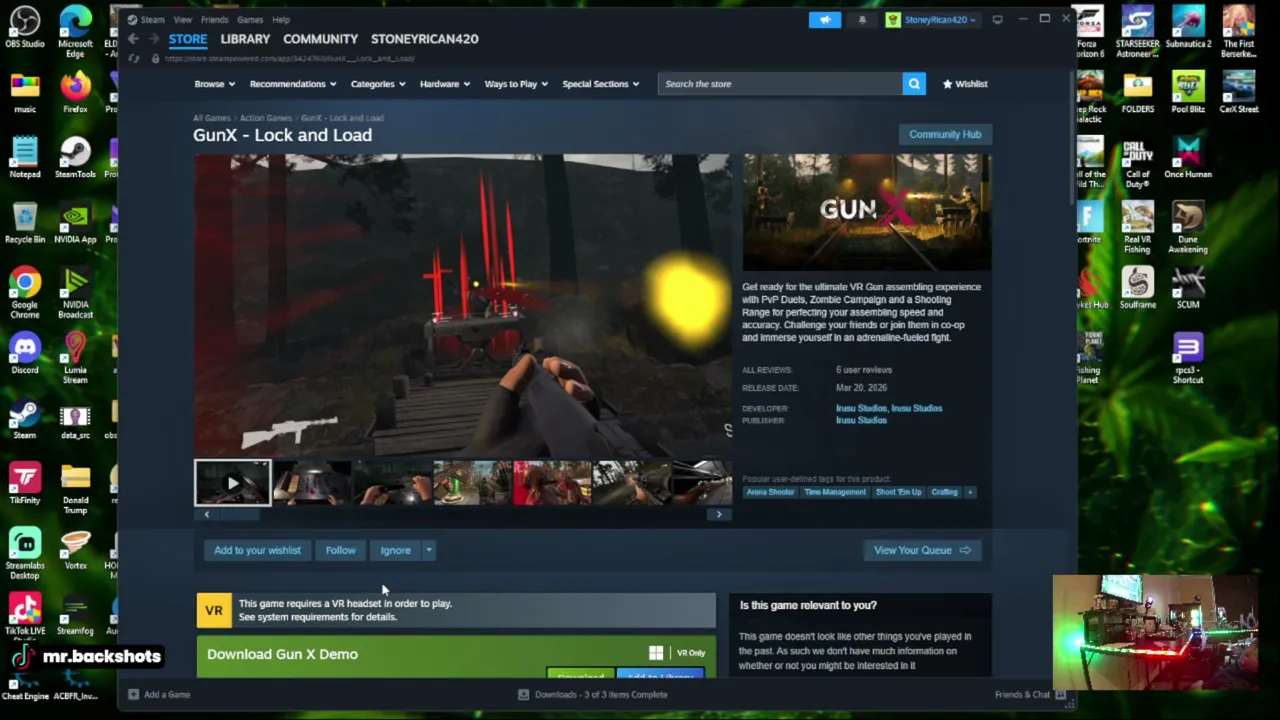Screen dimensions: 1280x720
Task: Open the Special Sections dropdown
Action: 600,84
